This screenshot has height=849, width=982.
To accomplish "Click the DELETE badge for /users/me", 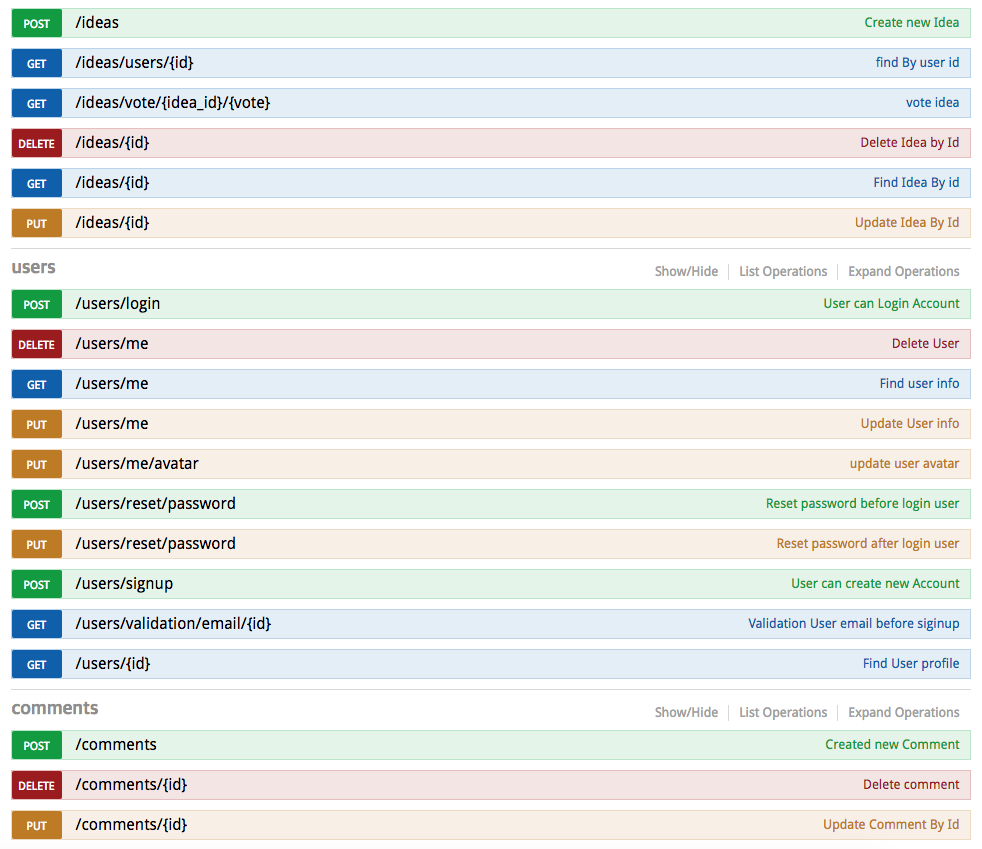I will coord(36,344).
